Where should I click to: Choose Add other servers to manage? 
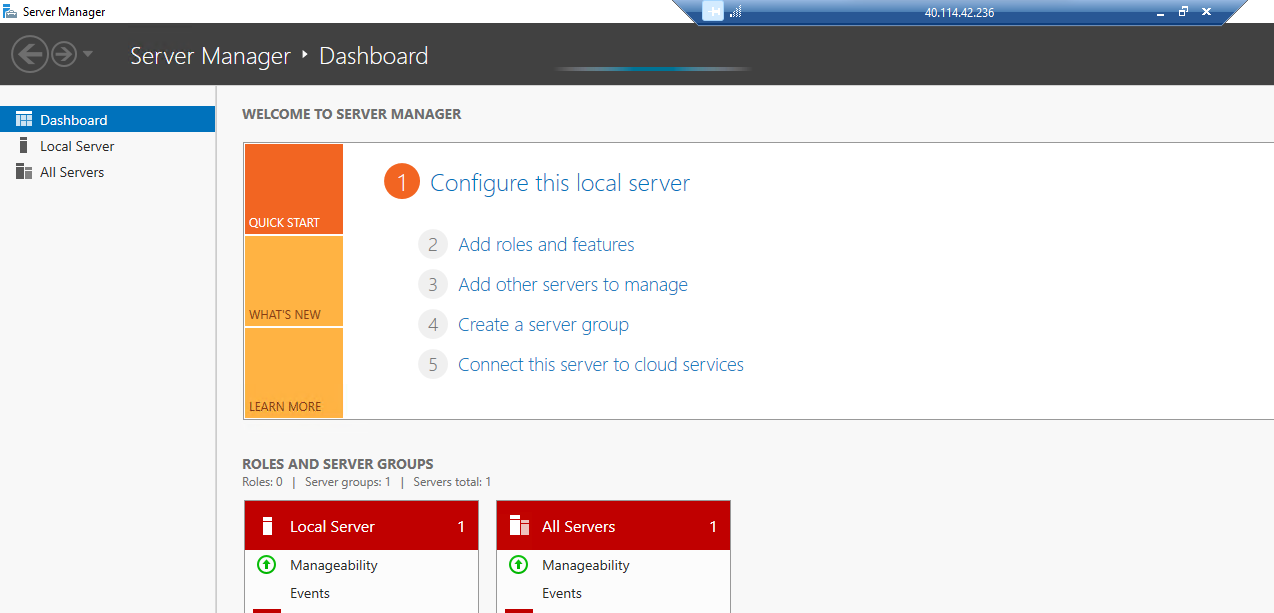click(x=572, y=285)
